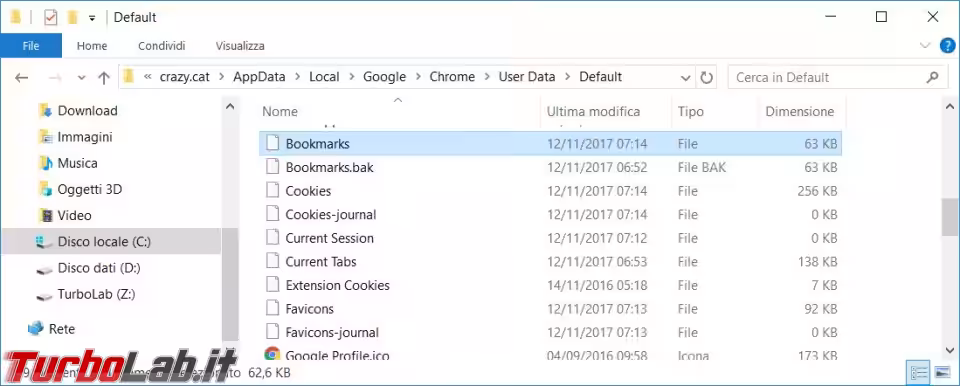Click the Google breadcrumb segment
Screen dimensions: 960x386
(384, 77)
